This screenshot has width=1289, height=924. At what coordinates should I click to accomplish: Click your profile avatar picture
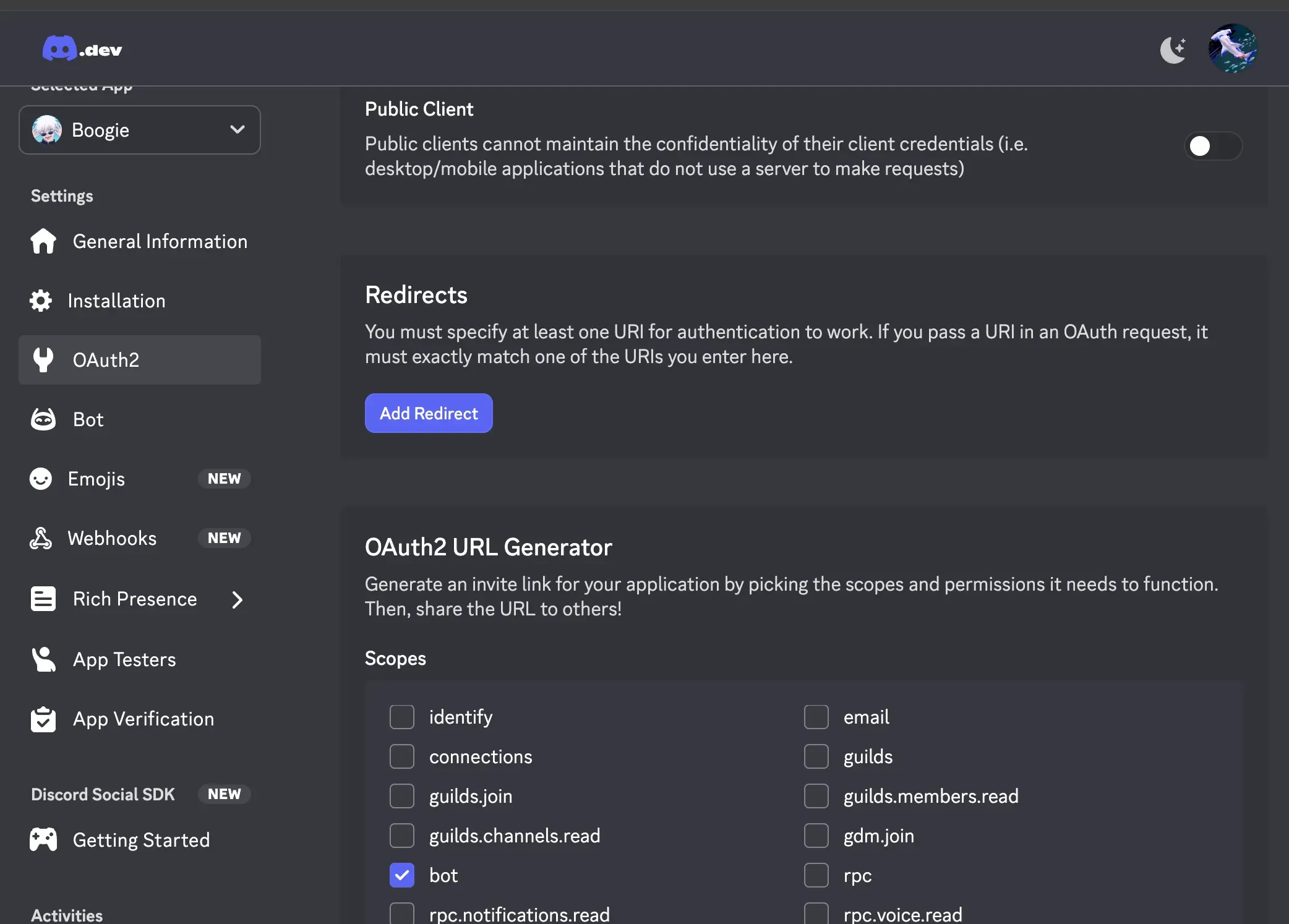coord(1233,49)
